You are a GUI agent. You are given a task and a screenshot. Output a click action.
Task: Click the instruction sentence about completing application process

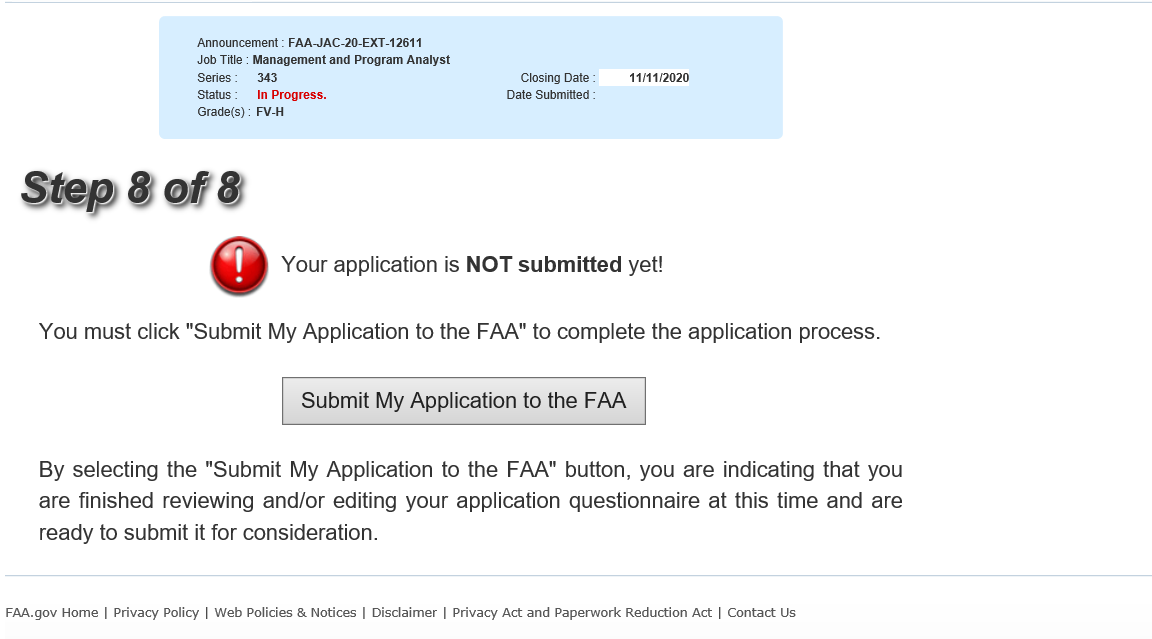459,332
